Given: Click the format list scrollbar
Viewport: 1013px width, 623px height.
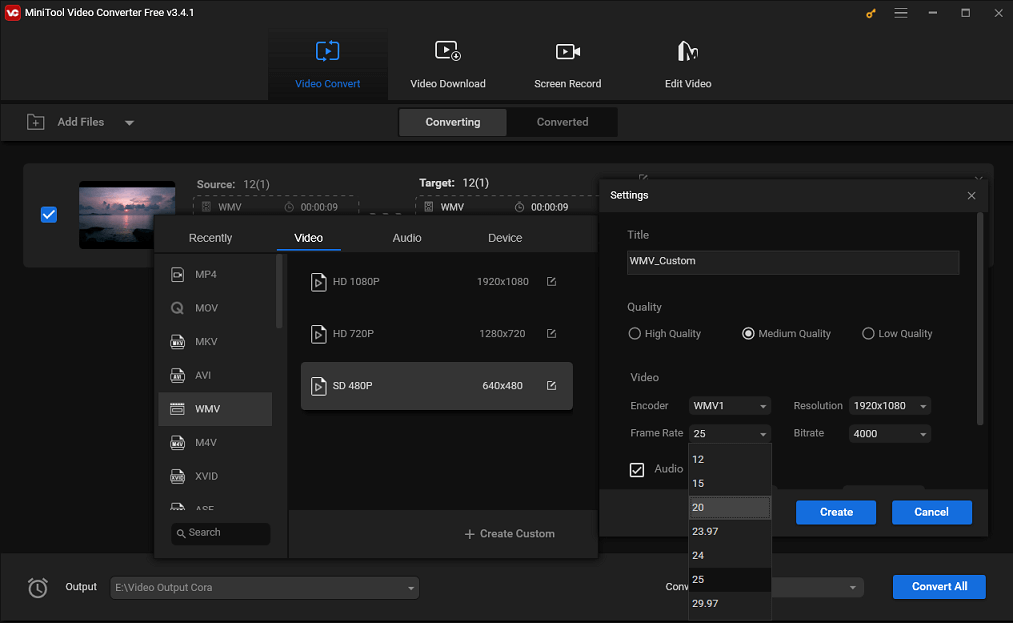Looking at the screenshot, I should pos(279,291).
